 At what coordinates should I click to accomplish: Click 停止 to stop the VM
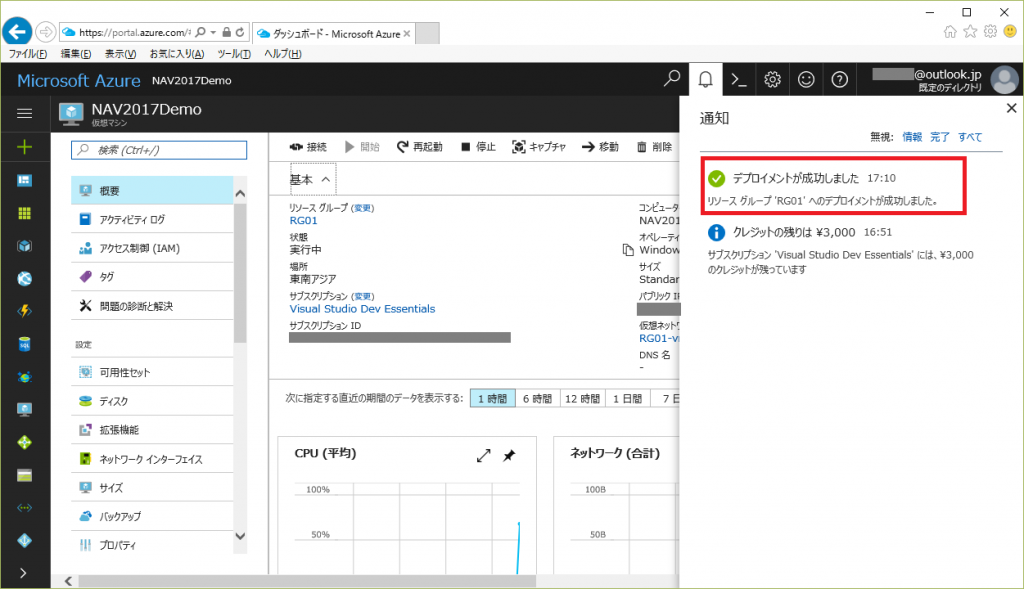[478, 147]
